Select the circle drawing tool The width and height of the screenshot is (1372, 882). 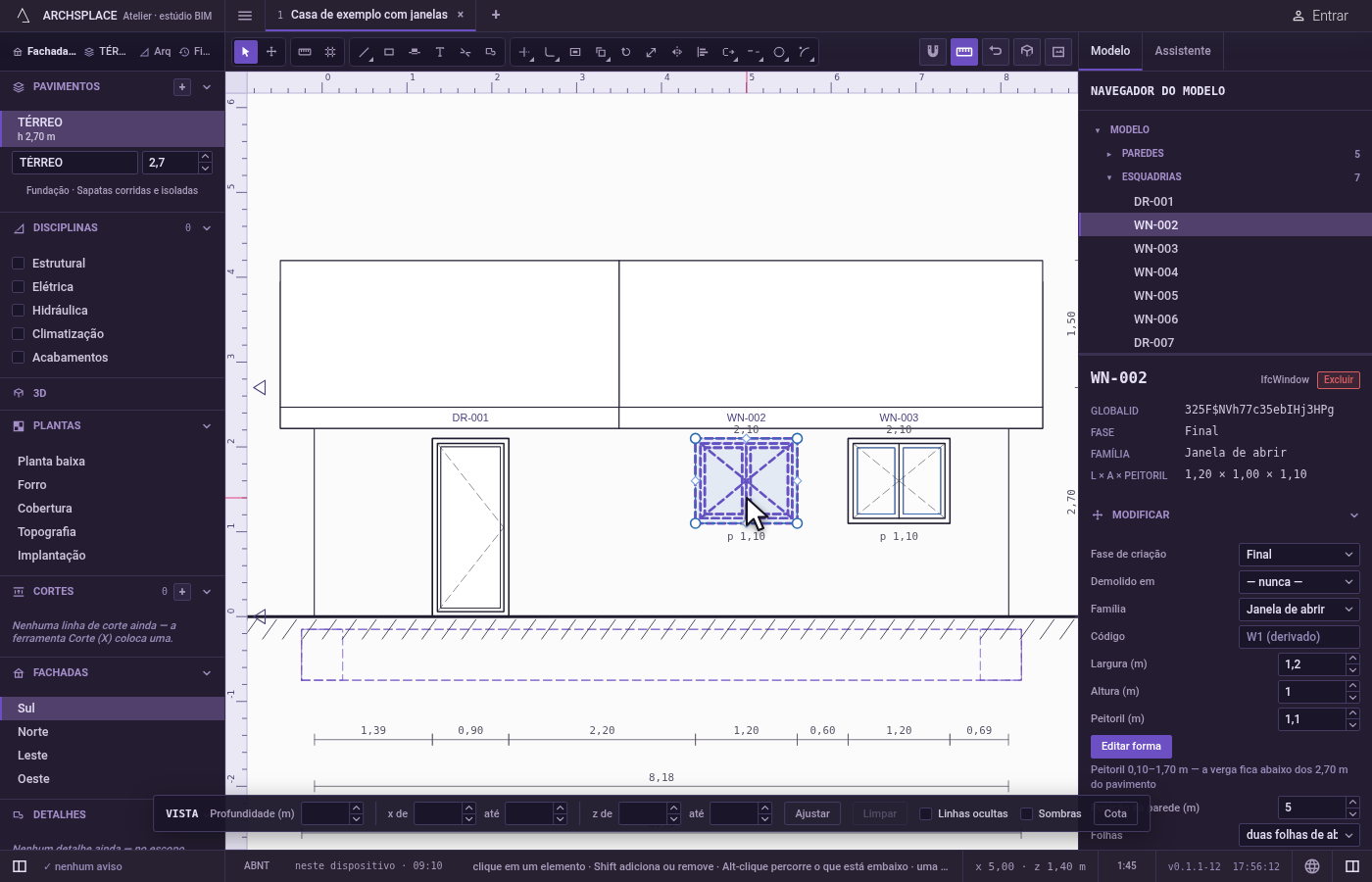click(779, 52)
